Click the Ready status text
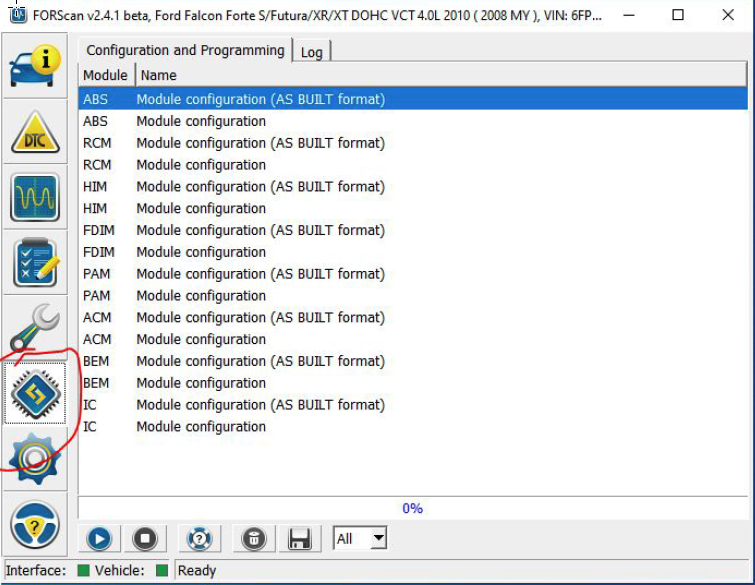Screen dimensions: 755x585 point(196,571)
